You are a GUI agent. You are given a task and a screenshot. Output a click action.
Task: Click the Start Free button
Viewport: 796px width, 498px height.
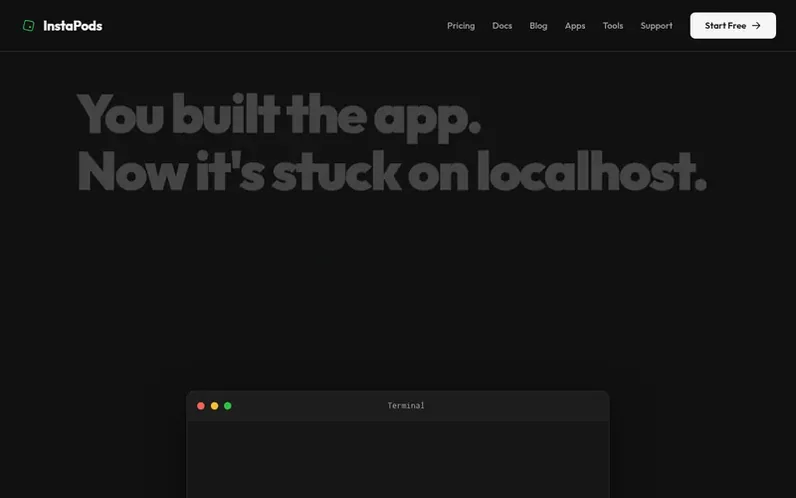[733, 25]
